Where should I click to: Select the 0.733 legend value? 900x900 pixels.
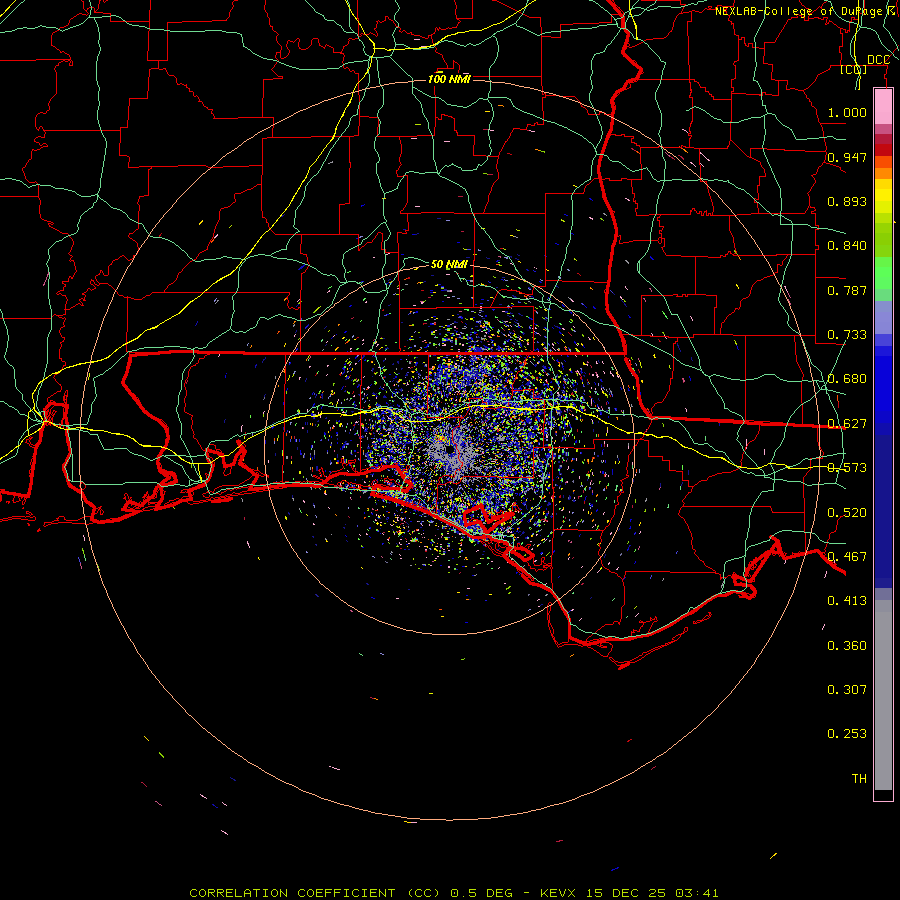click(x=847, y=334)
